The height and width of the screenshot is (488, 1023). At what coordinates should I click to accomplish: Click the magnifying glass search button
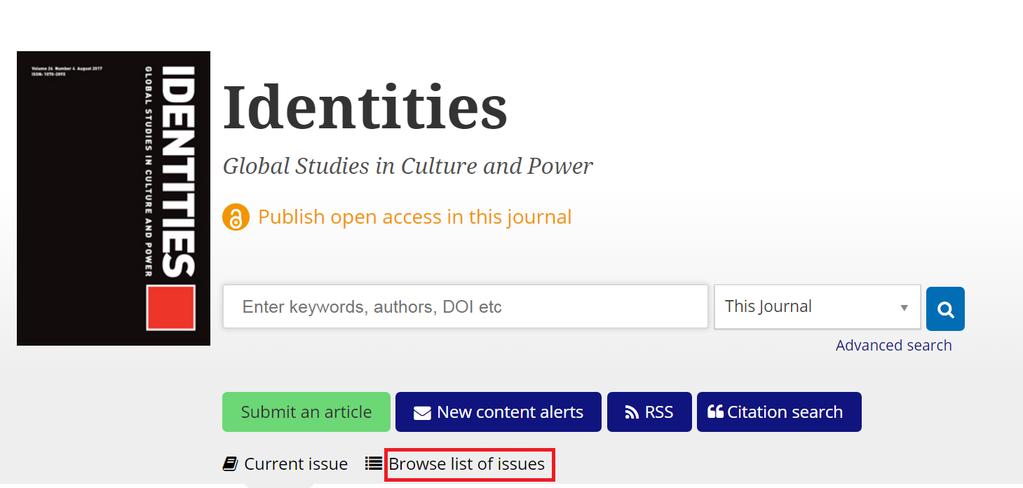[945, 309]
